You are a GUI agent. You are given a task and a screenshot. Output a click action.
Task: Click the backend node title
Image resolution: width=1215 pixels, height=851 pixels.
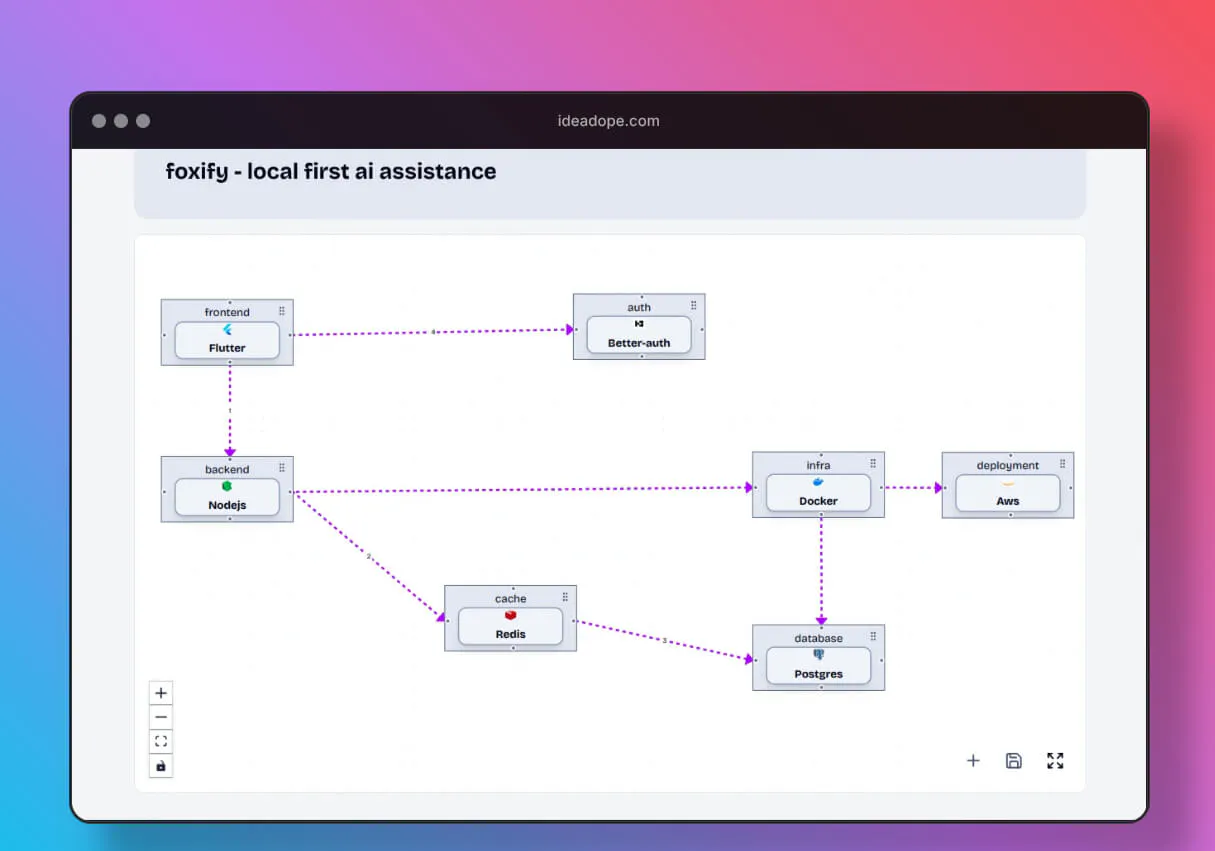coord(227,469)
